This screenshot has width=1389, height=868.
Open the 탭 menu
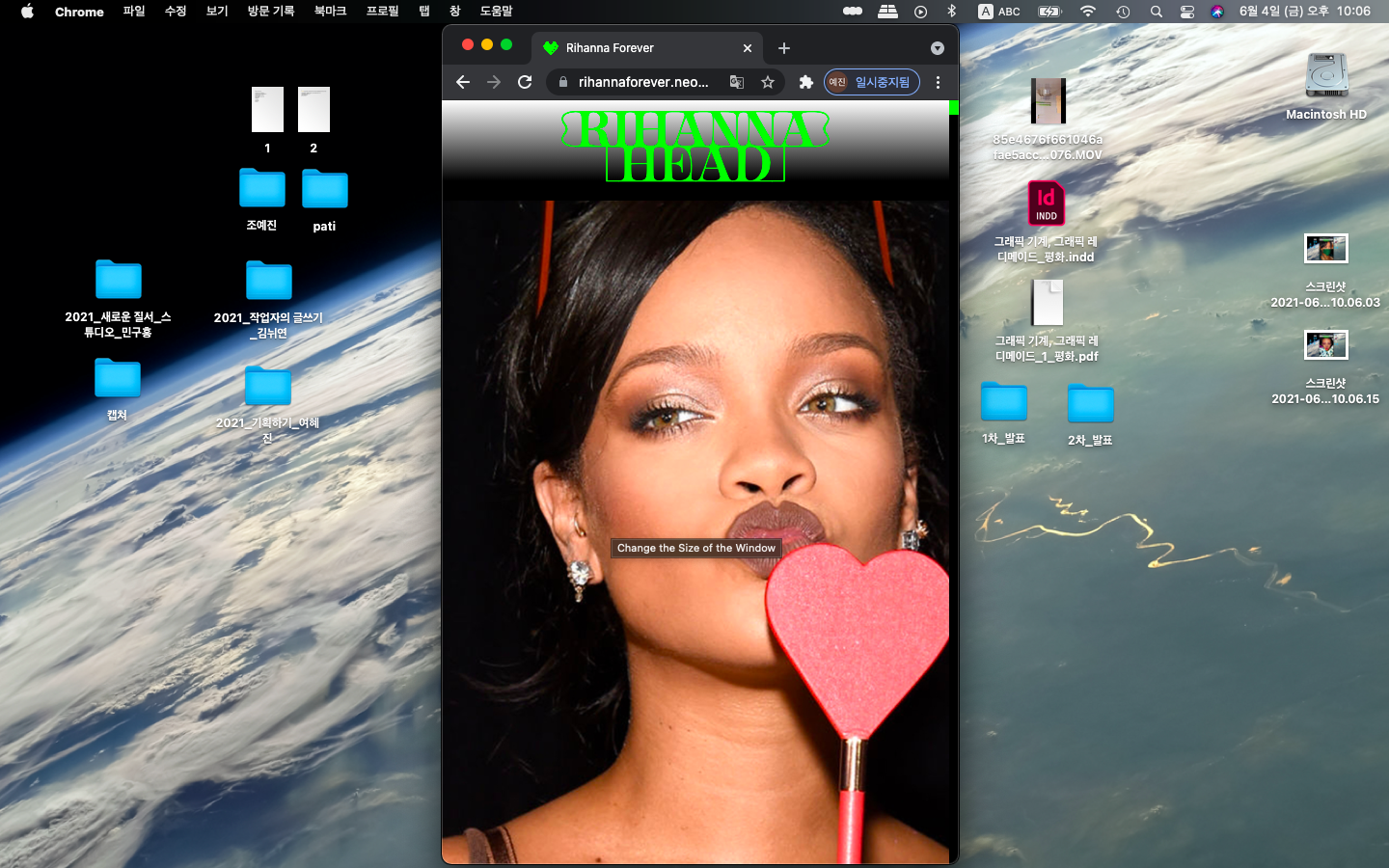pos(424,12)
